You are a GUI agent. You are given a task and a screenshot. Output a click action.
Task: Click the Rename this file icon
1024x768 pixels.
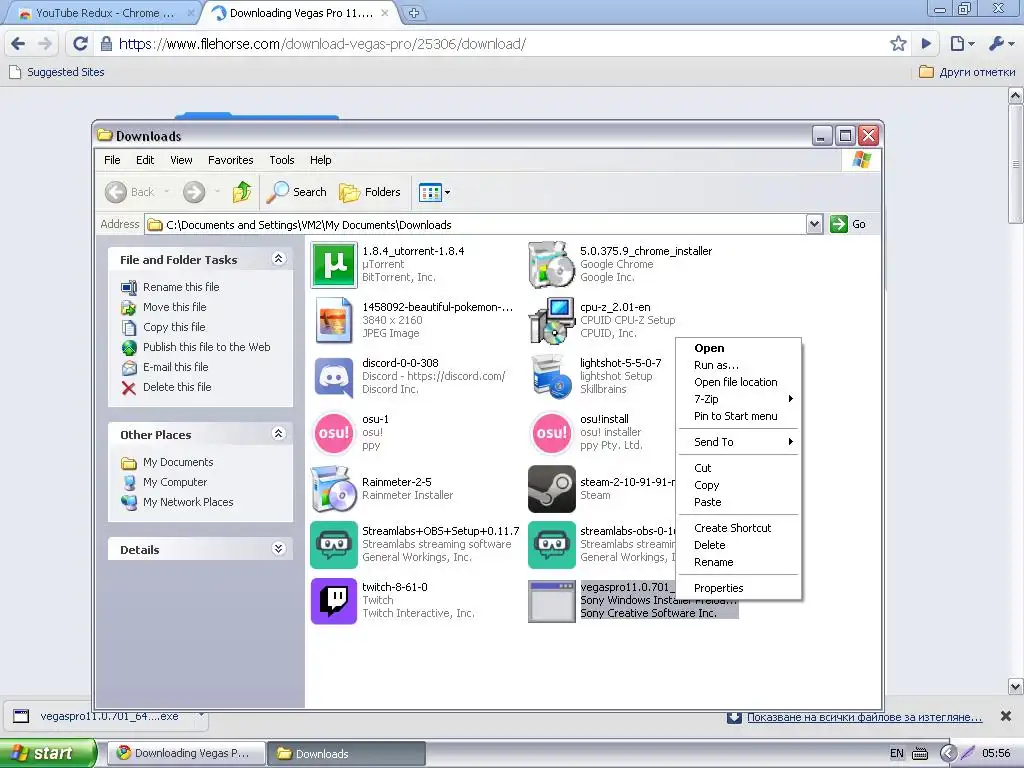point(129,287)
